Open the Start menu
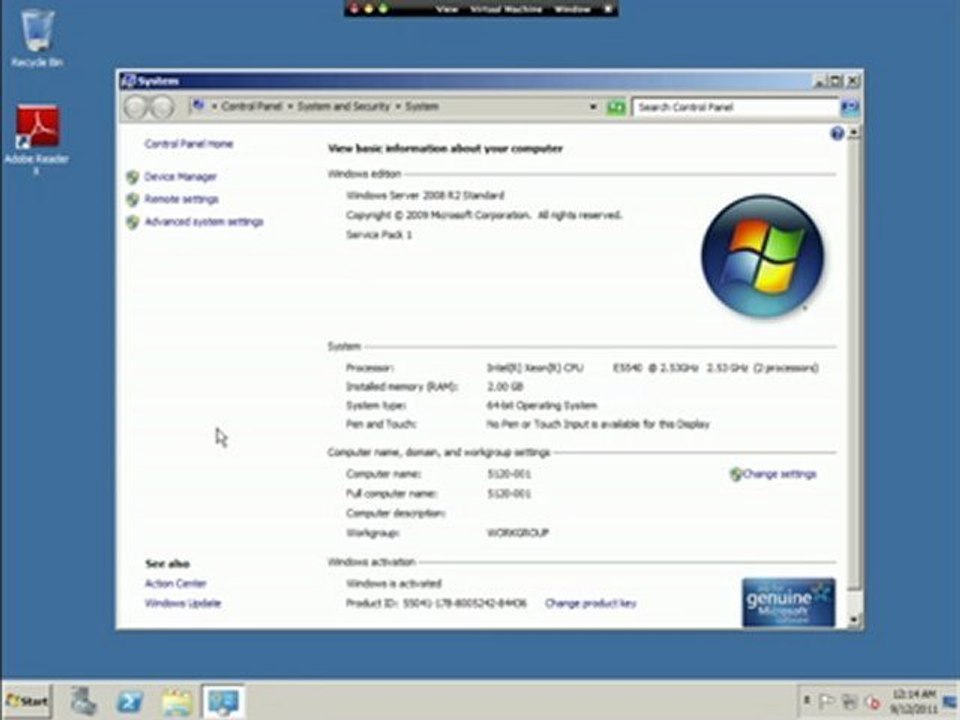 (27, 702)
